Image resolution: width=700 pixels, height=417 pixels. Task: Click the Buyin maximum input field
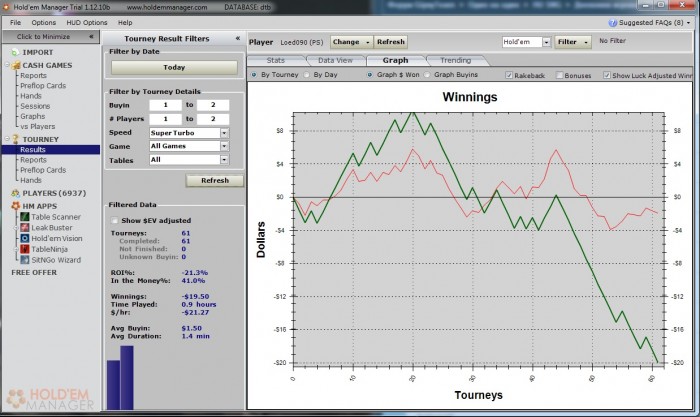(x=213, y=105)
